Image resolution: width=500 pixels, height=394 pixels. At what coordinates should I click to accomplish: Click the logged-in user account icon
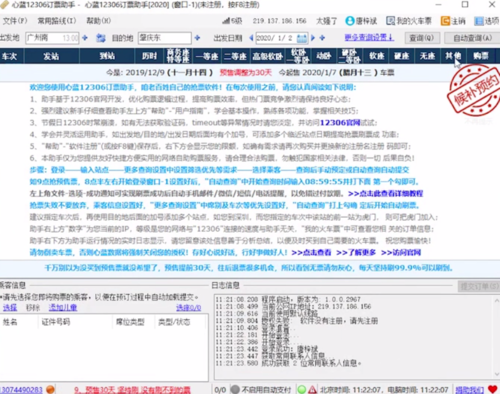point(350,21)
